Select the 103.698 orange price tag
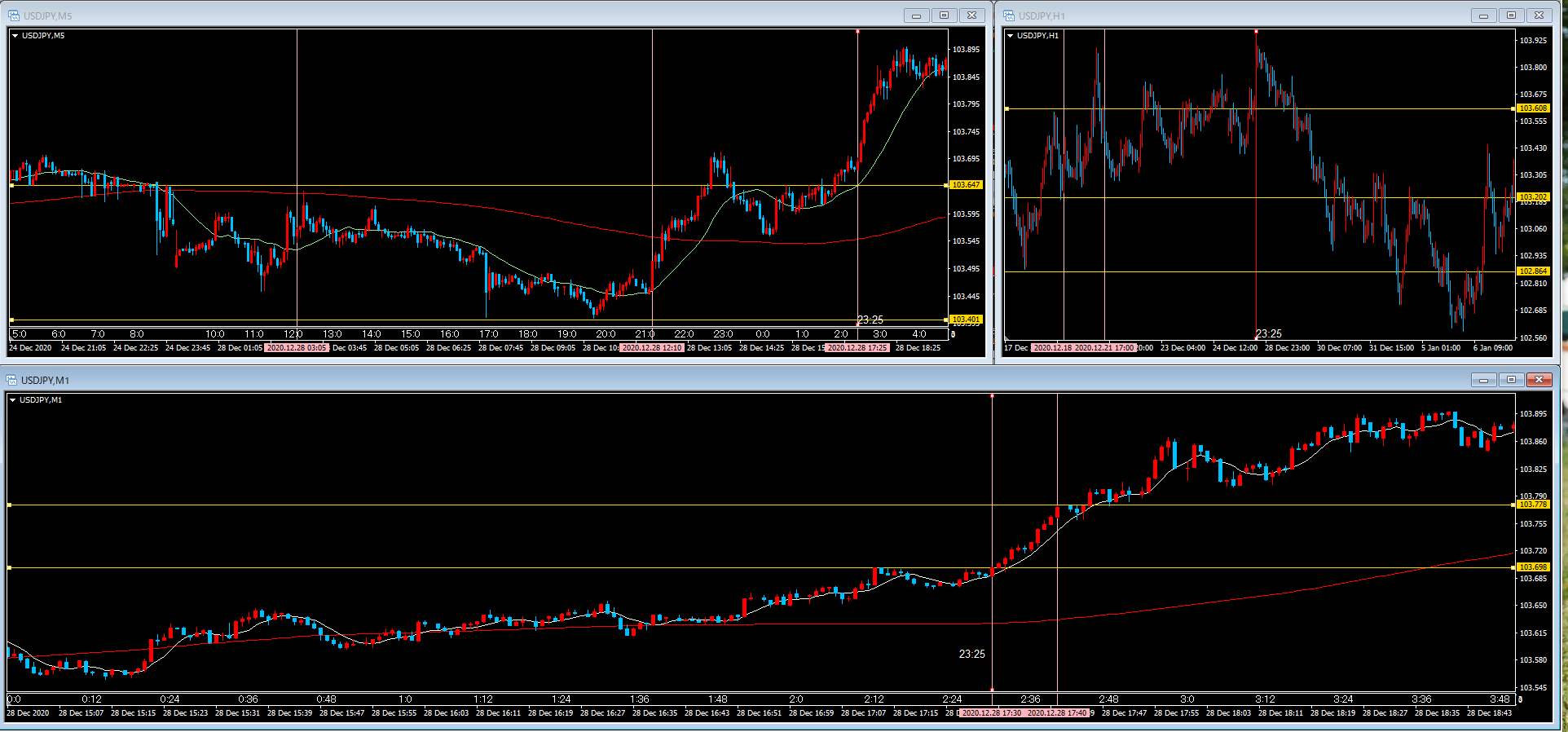The height and width of the screenshot is (732, 1568). (x=1533, y=567)
